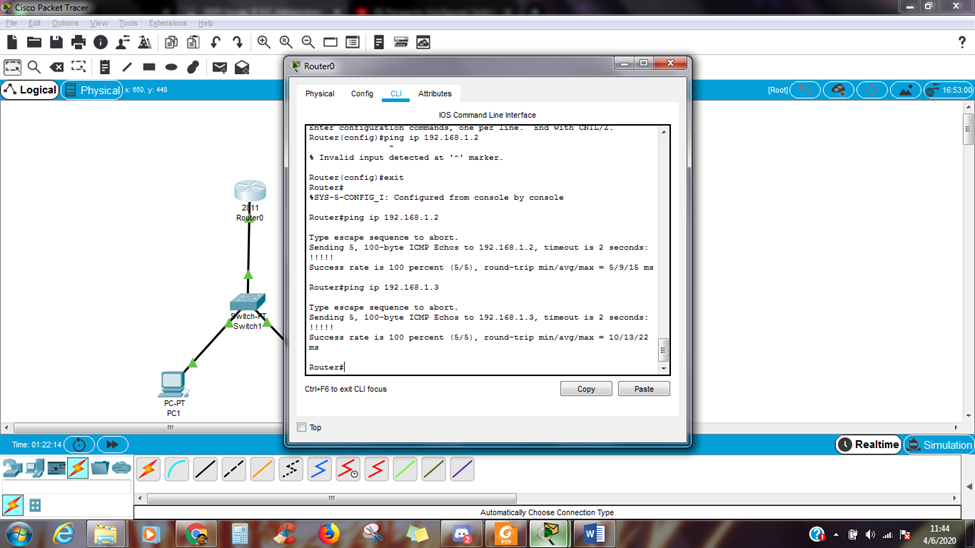Choose the blue coaxial cable
This screenshot has height=548, width=975.
click(x=319, y=469)
